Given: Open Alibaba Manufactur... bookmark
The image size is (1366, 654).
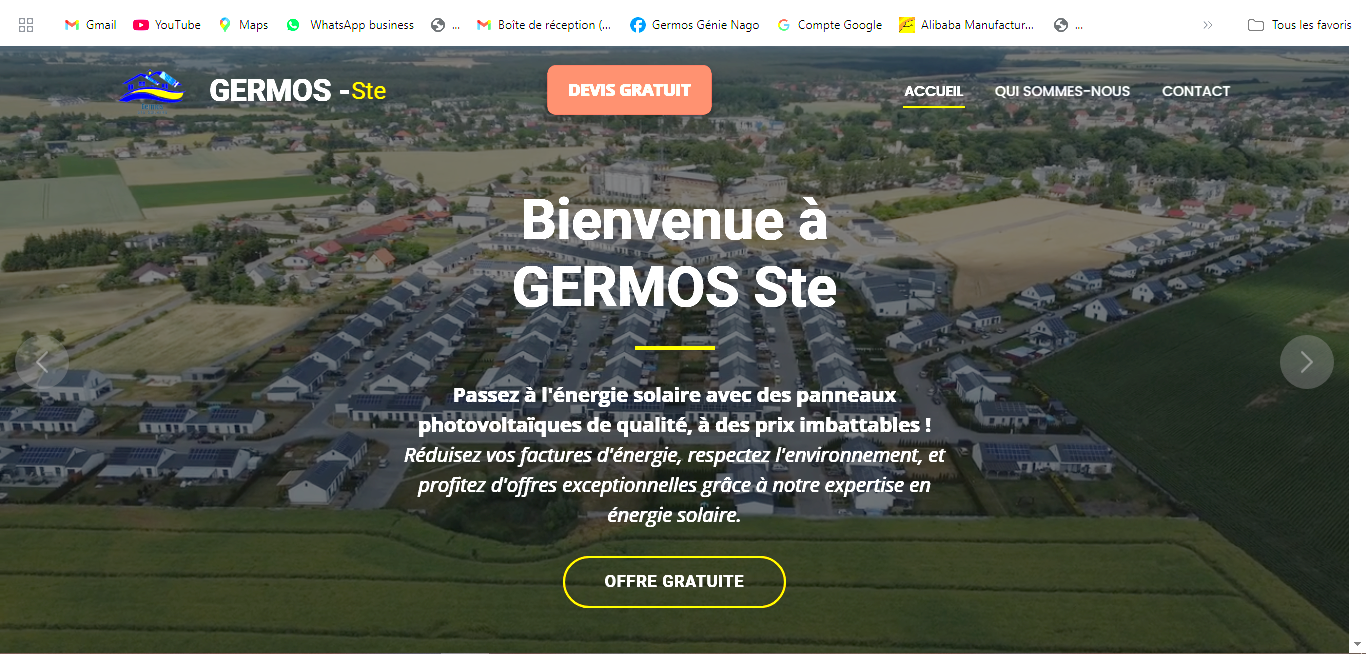Looking at the screenshot, I should pyautogui.click(x=967, y=25).
